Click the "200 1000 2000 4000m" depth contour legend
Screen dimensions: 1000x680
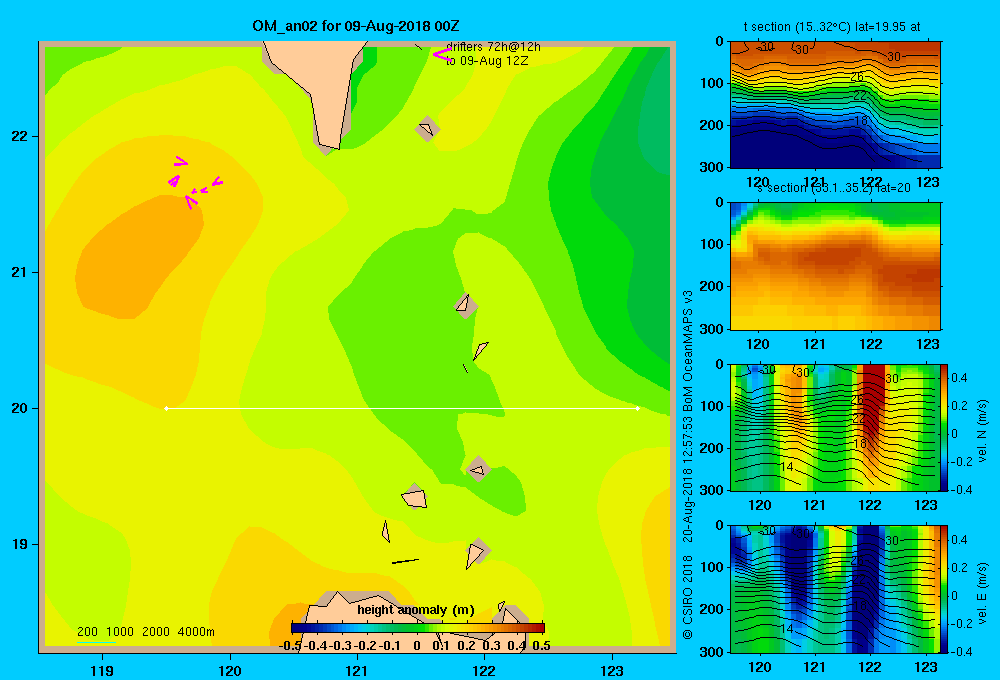click(x=145, y=632)
